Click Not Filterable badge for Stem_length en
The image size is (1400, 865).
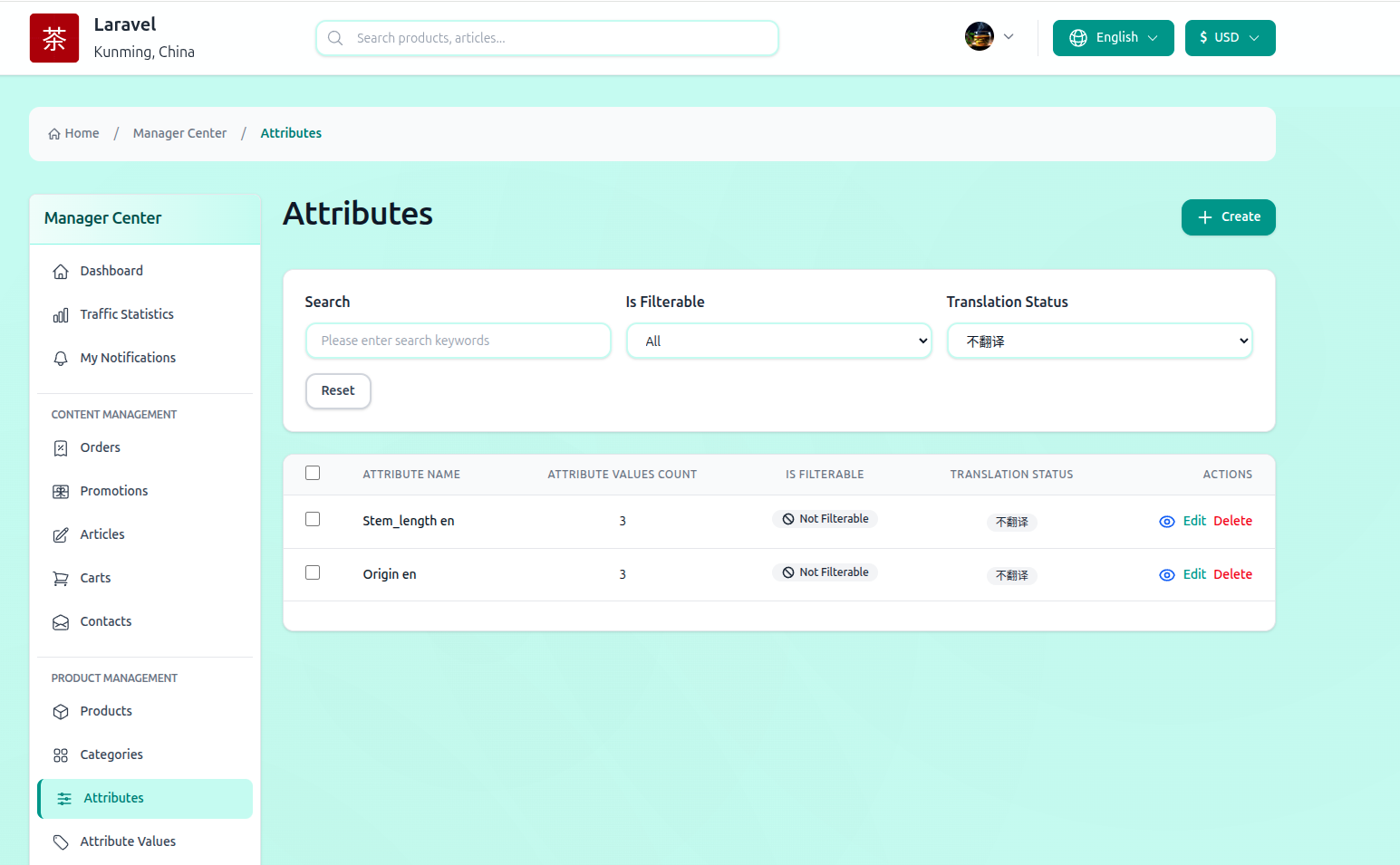point(826,519)
